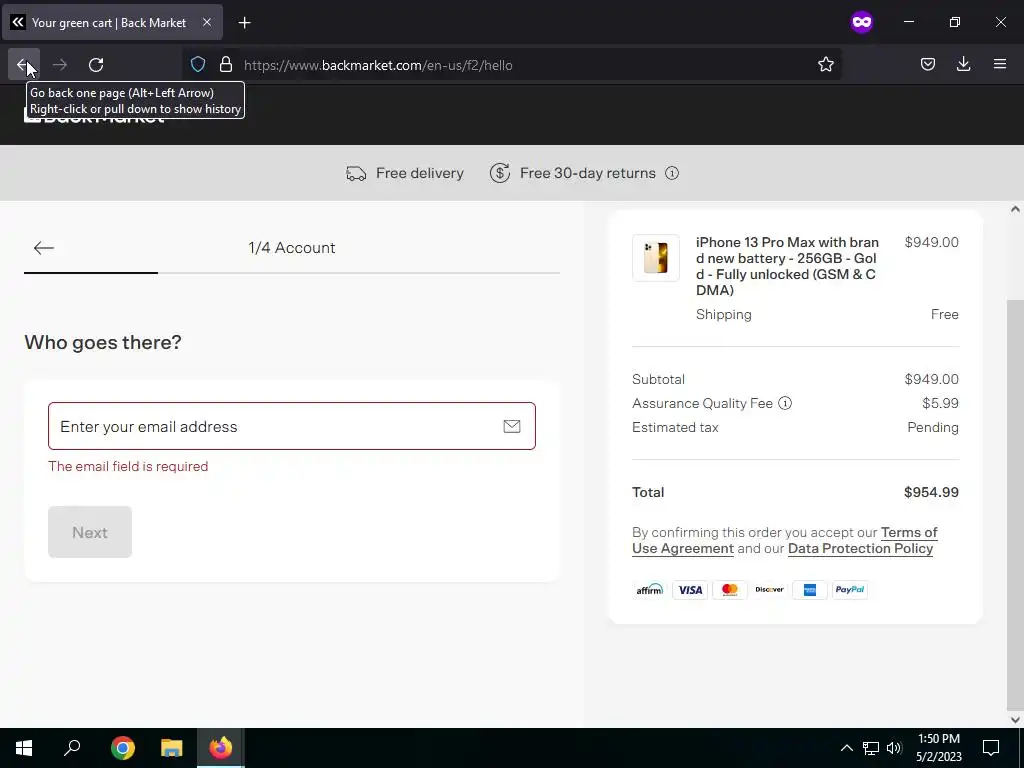
Task: Click the Free 30-day returns dollar icon
Action: tap(500, 174)
